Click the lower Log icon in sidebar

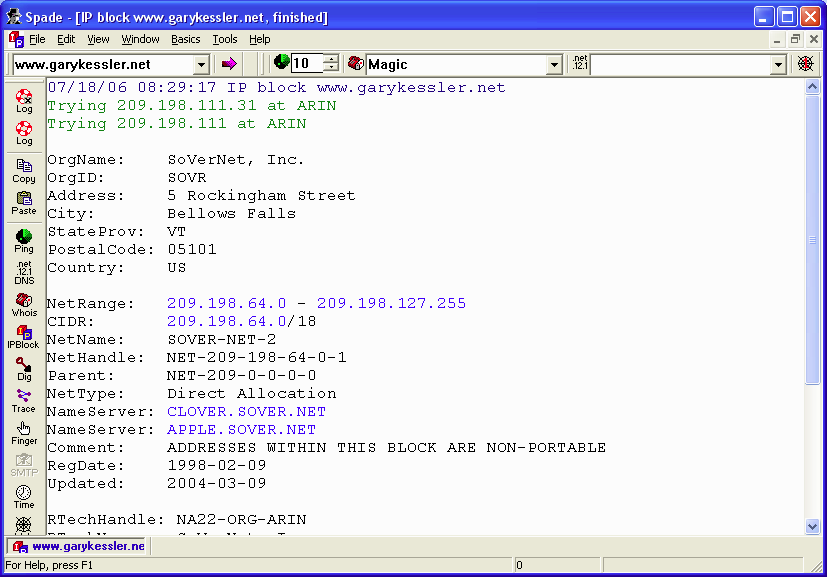pos(24,133)
